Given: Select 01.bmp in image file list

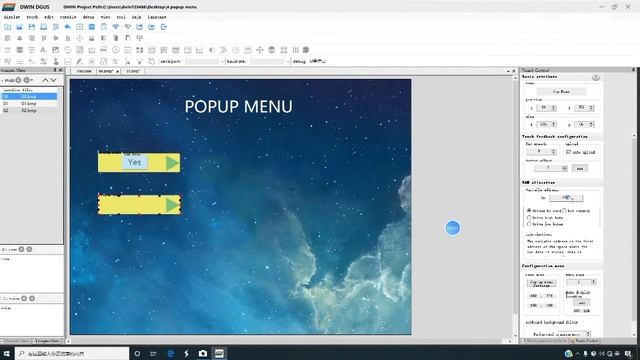Looking at the screenshot, I should (29, 104).
